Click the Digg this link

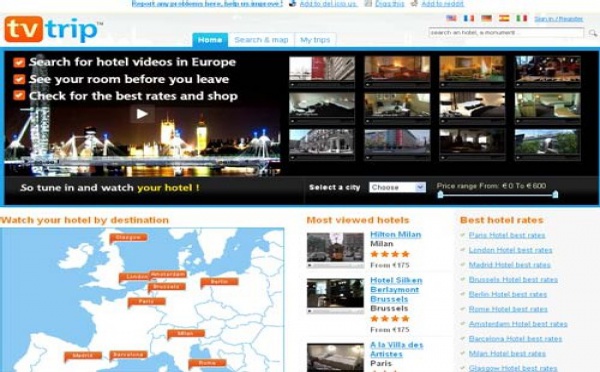click(390, 3)
